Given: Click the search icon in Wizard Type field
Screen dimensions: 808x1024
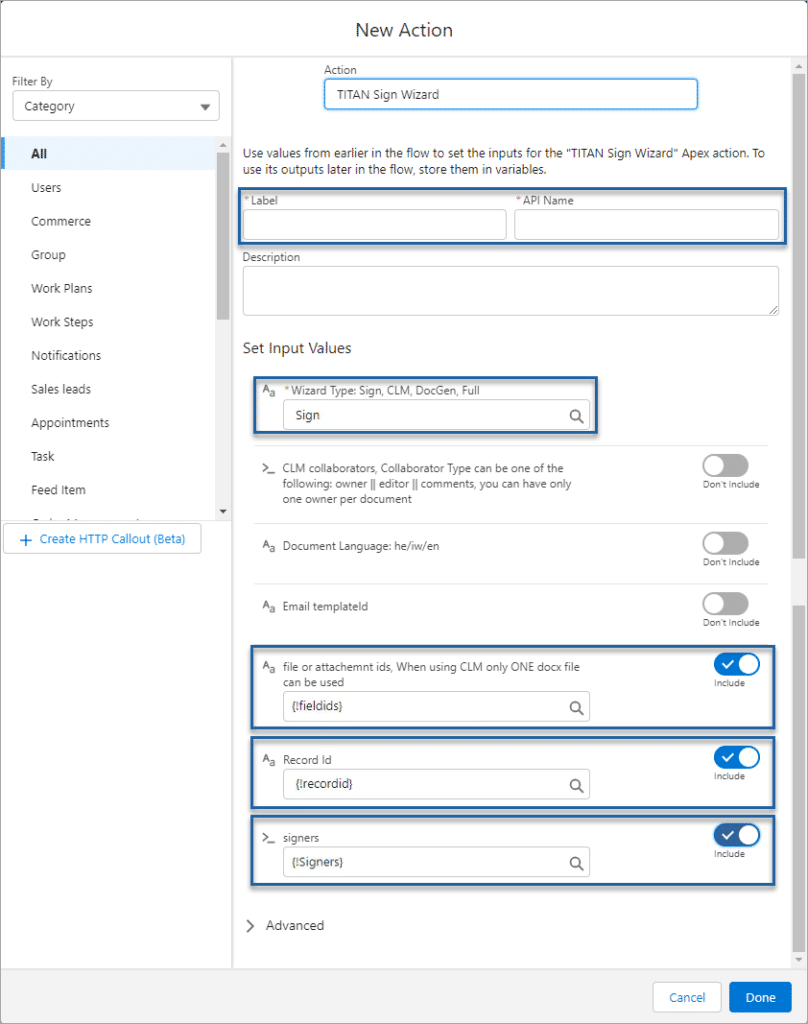Looking at the screenshot, I should [576, 416].
